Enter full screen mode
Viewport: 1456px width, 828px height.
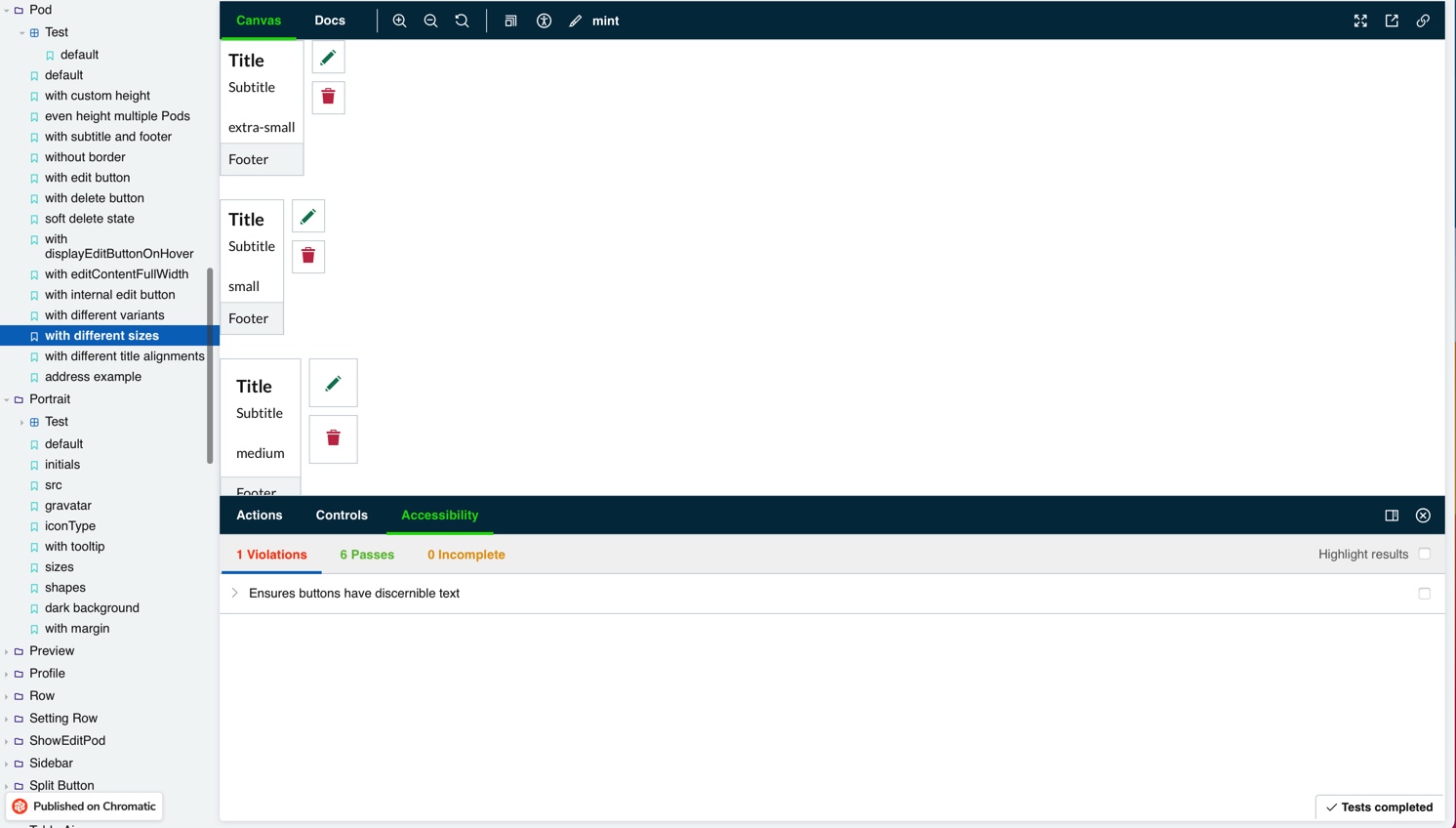1360,21
